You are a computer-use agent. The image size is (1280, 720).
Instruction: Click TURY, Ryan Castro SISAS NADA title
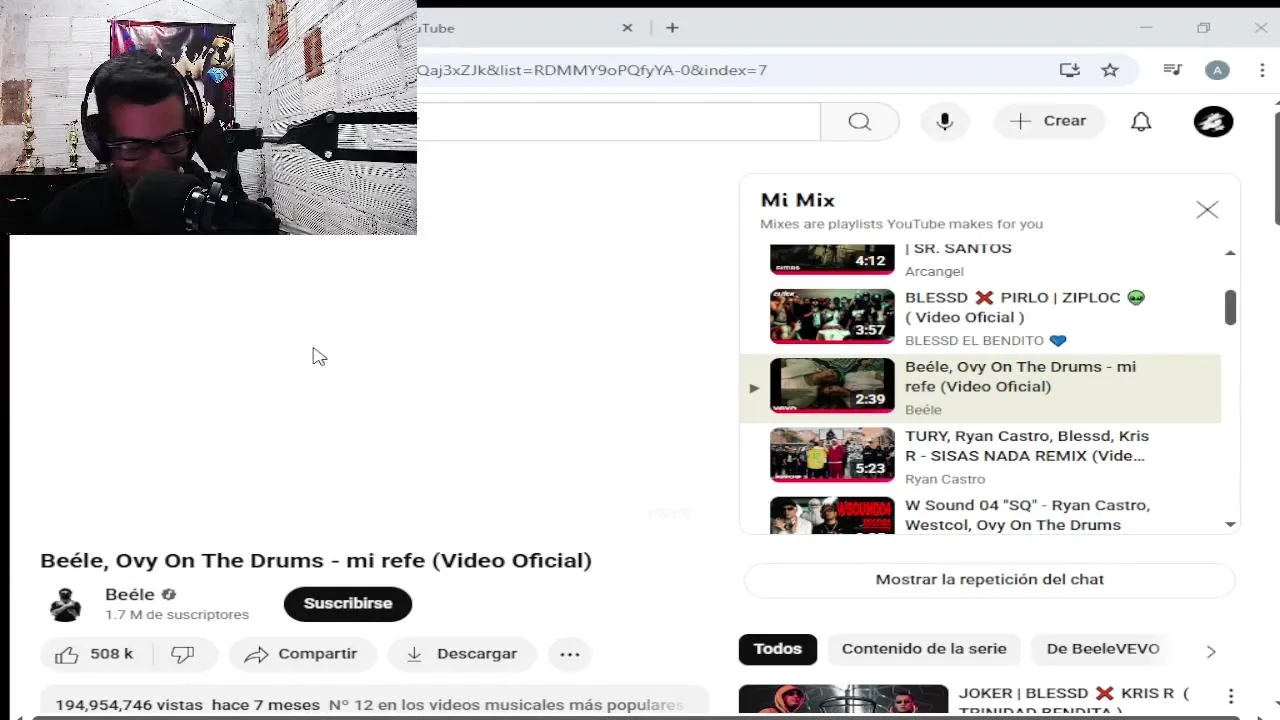(x=1027, y=446)
